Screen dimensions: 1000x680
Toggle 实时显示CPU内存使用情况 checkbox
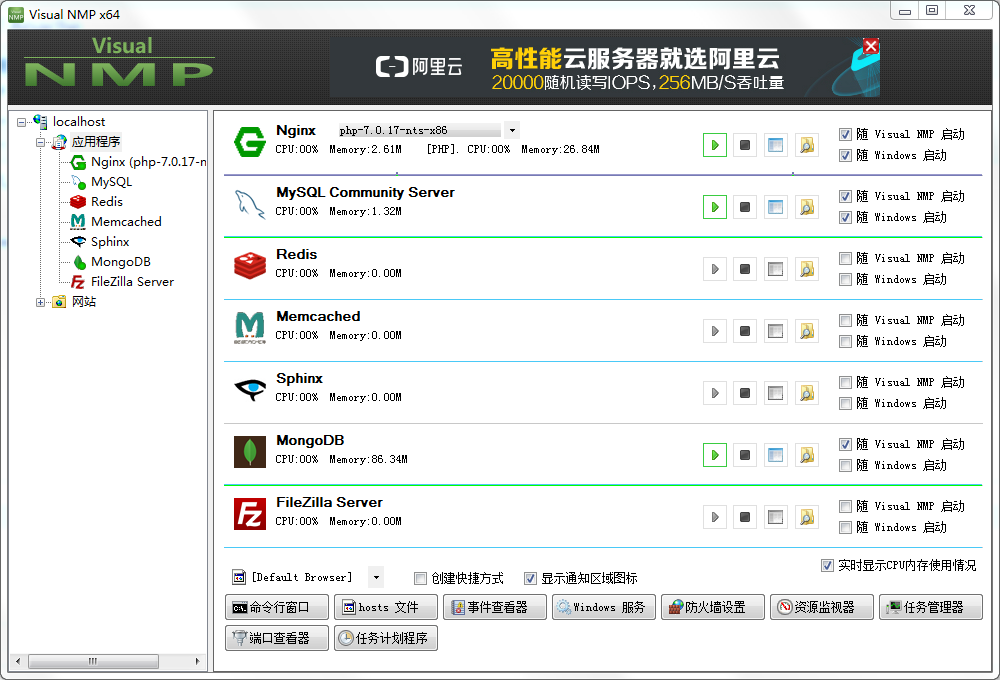(827, 566)
